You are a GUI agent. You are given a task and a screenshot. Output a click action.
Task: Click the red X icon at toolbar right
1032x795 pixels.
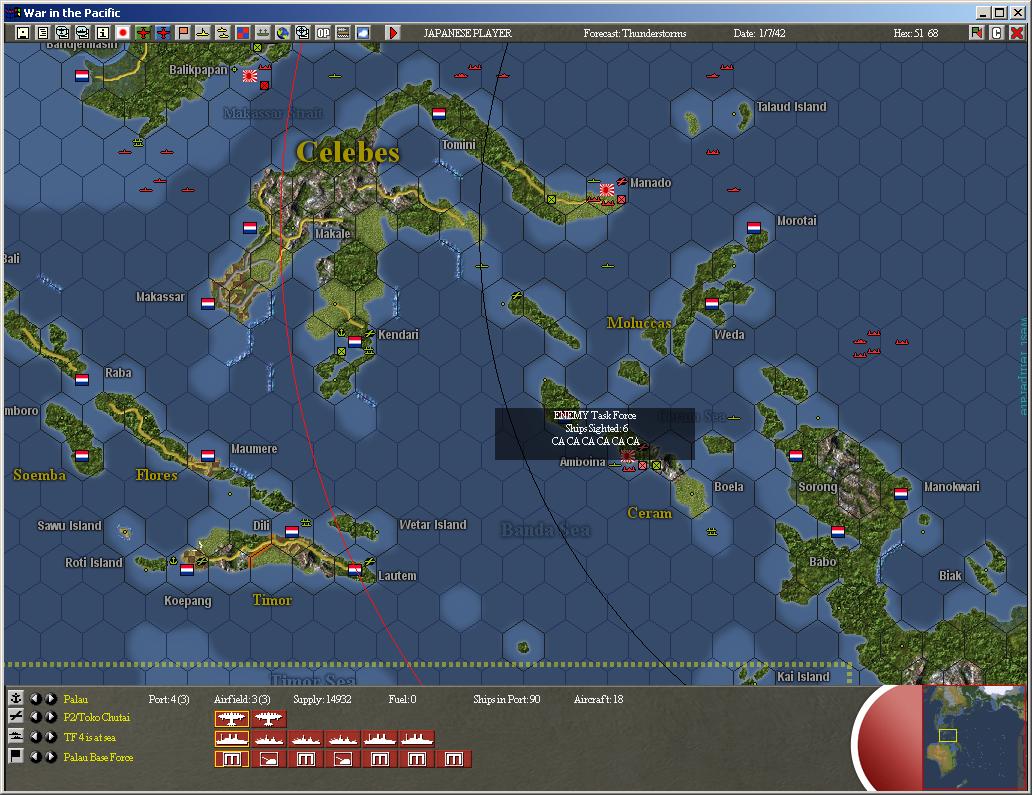(1017, 32)
